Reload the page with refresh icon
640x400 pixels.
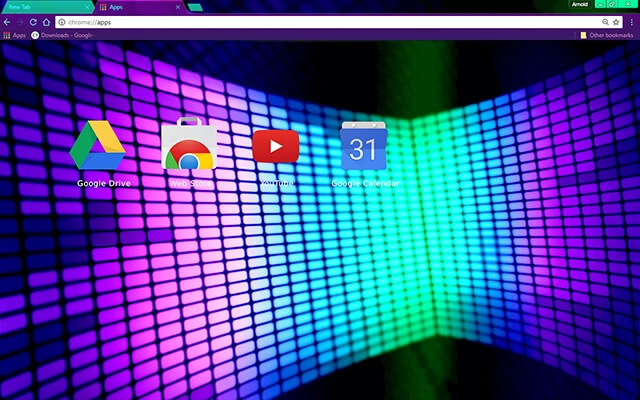[33, 22]
